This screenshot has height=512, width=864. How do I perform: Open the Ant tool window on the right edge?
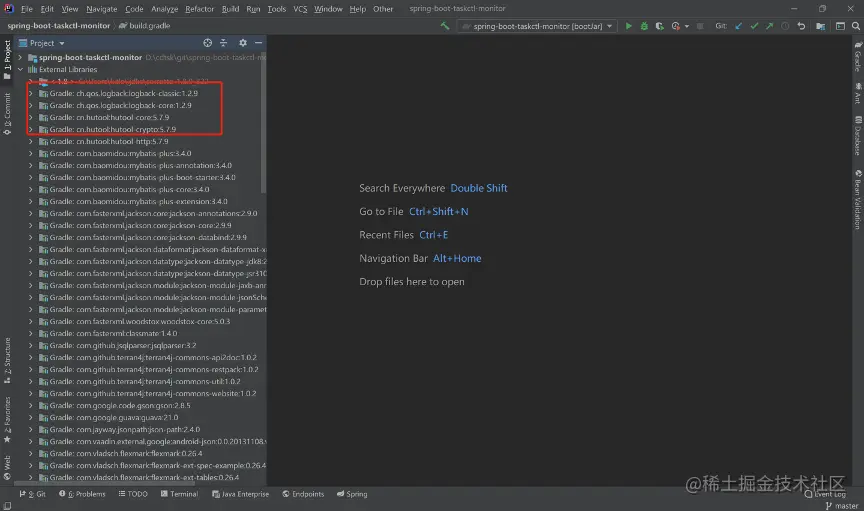click(x=857, y=94)
